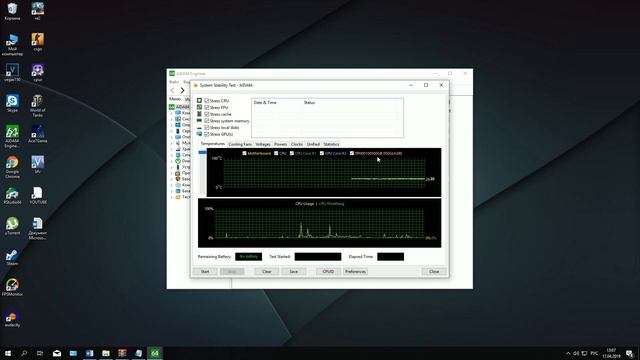
Task: Select the uTorrent desktop icon
Action: [12, 226]
